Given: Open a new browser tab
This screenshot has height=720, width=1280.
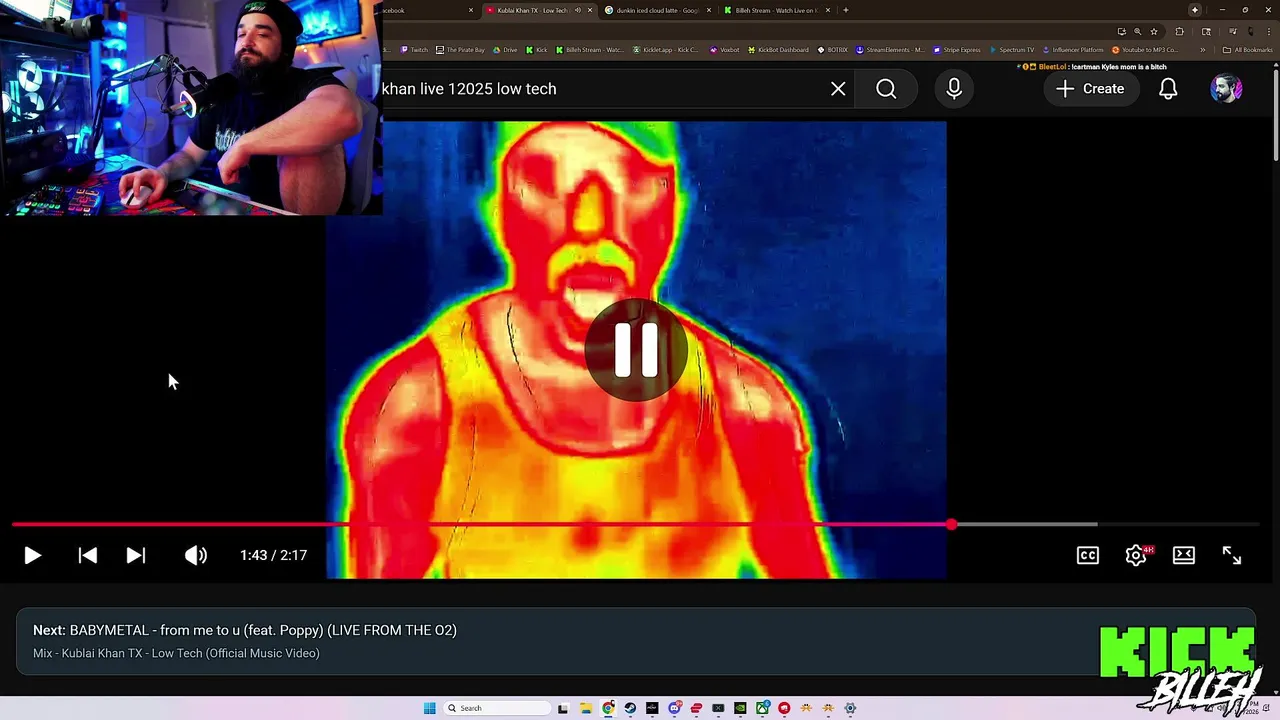Looking at the screenshot, I should 846,10.
